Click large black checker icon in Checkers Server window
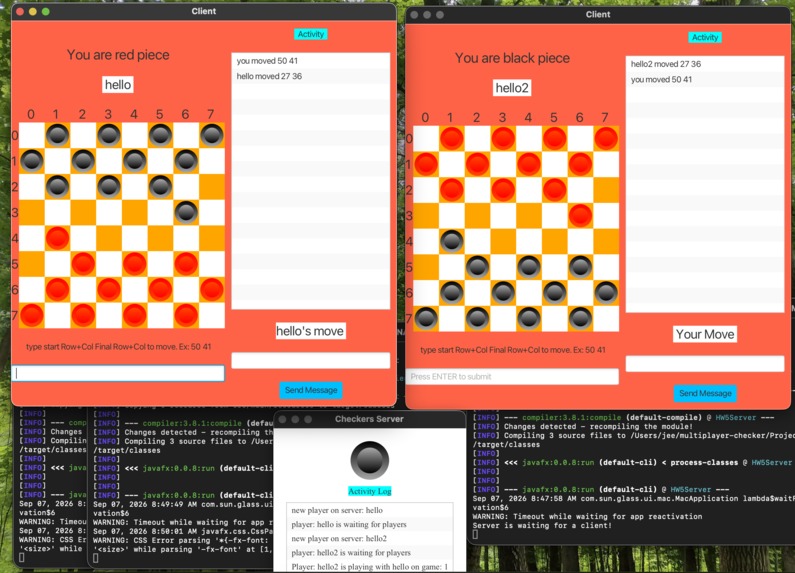Image resolution: width=795 pixels, height=573 pixels. point(370,460)
